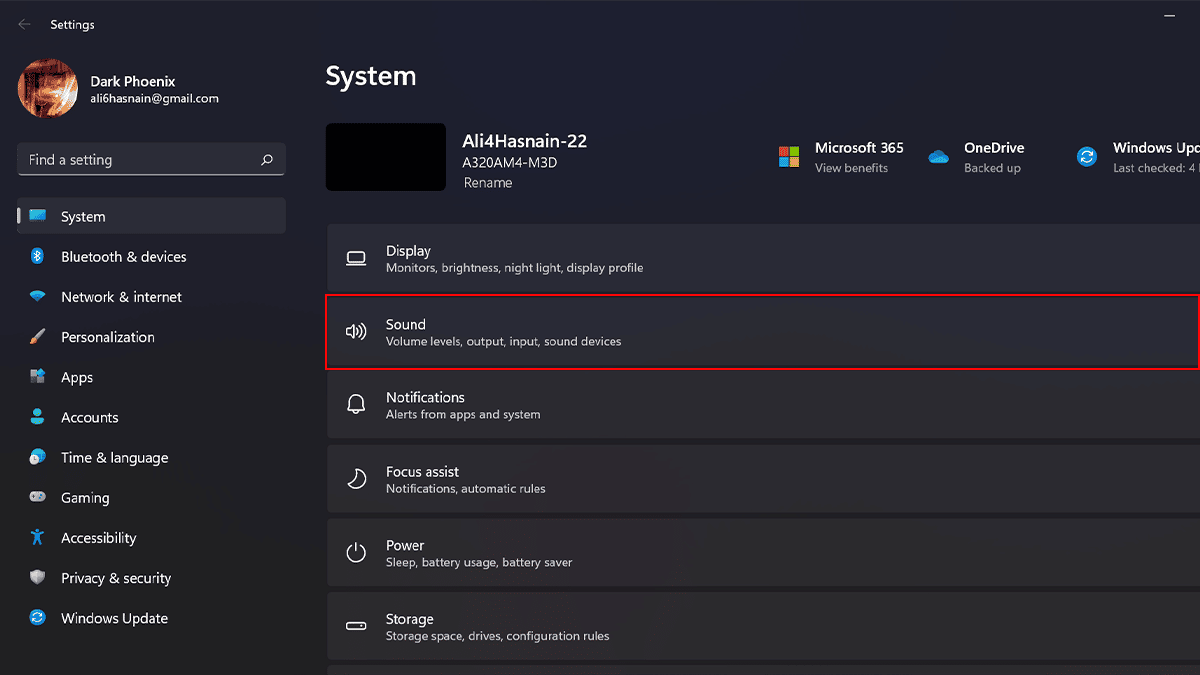
Task: Open the Network & internet section
Action: 121,297
